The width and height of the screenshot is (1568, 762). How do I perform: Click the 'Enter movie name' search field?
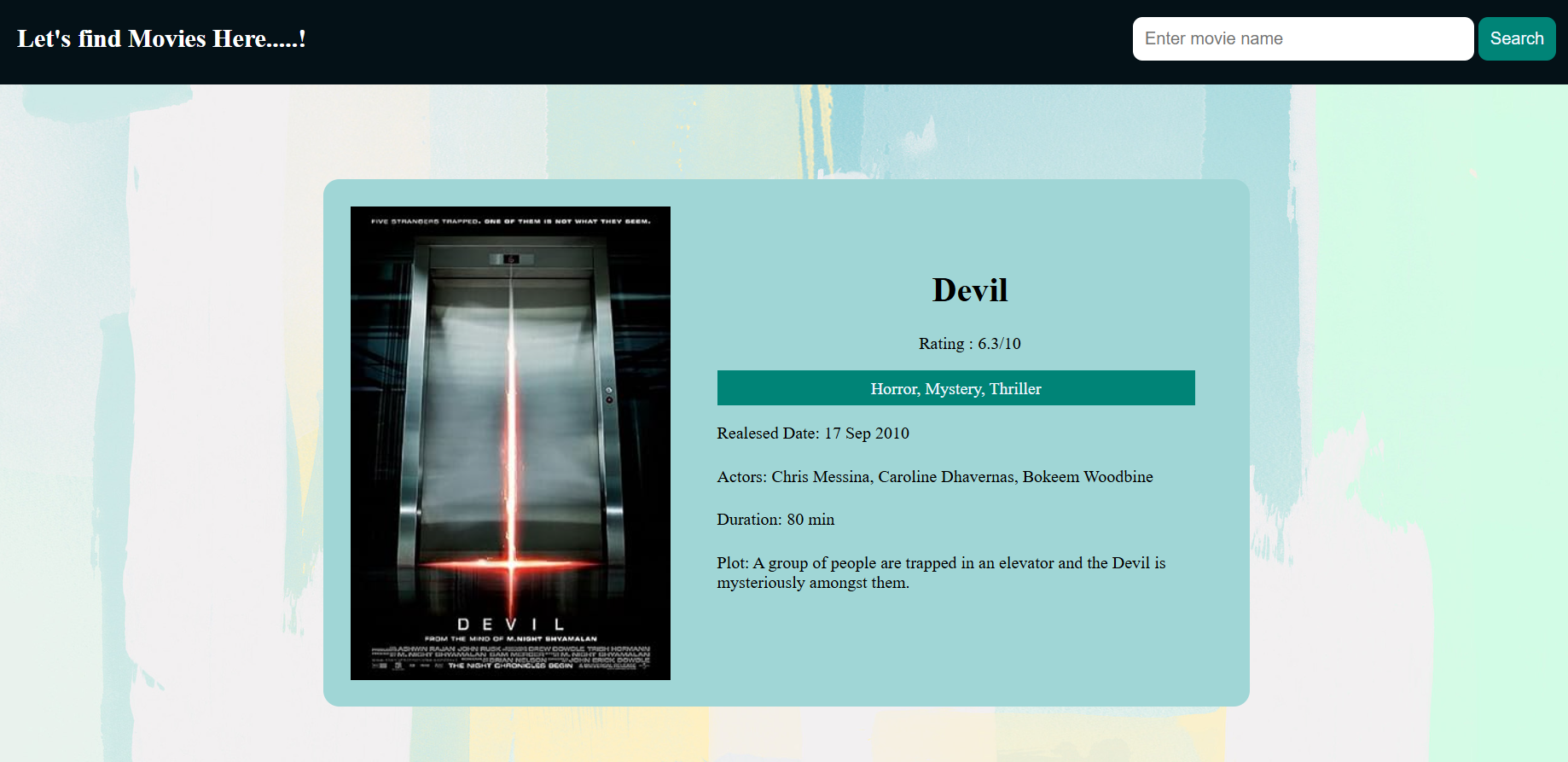(x=1303, y=38)
